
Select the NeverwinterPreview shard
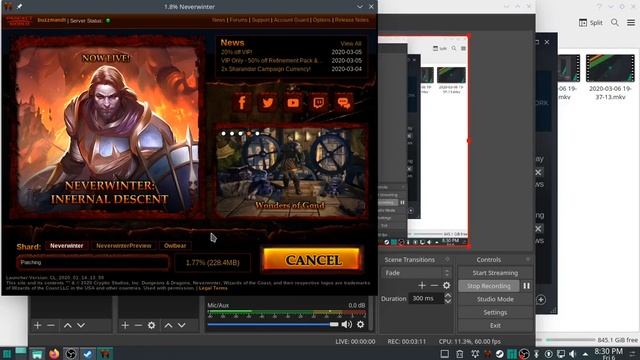point(124,246)
